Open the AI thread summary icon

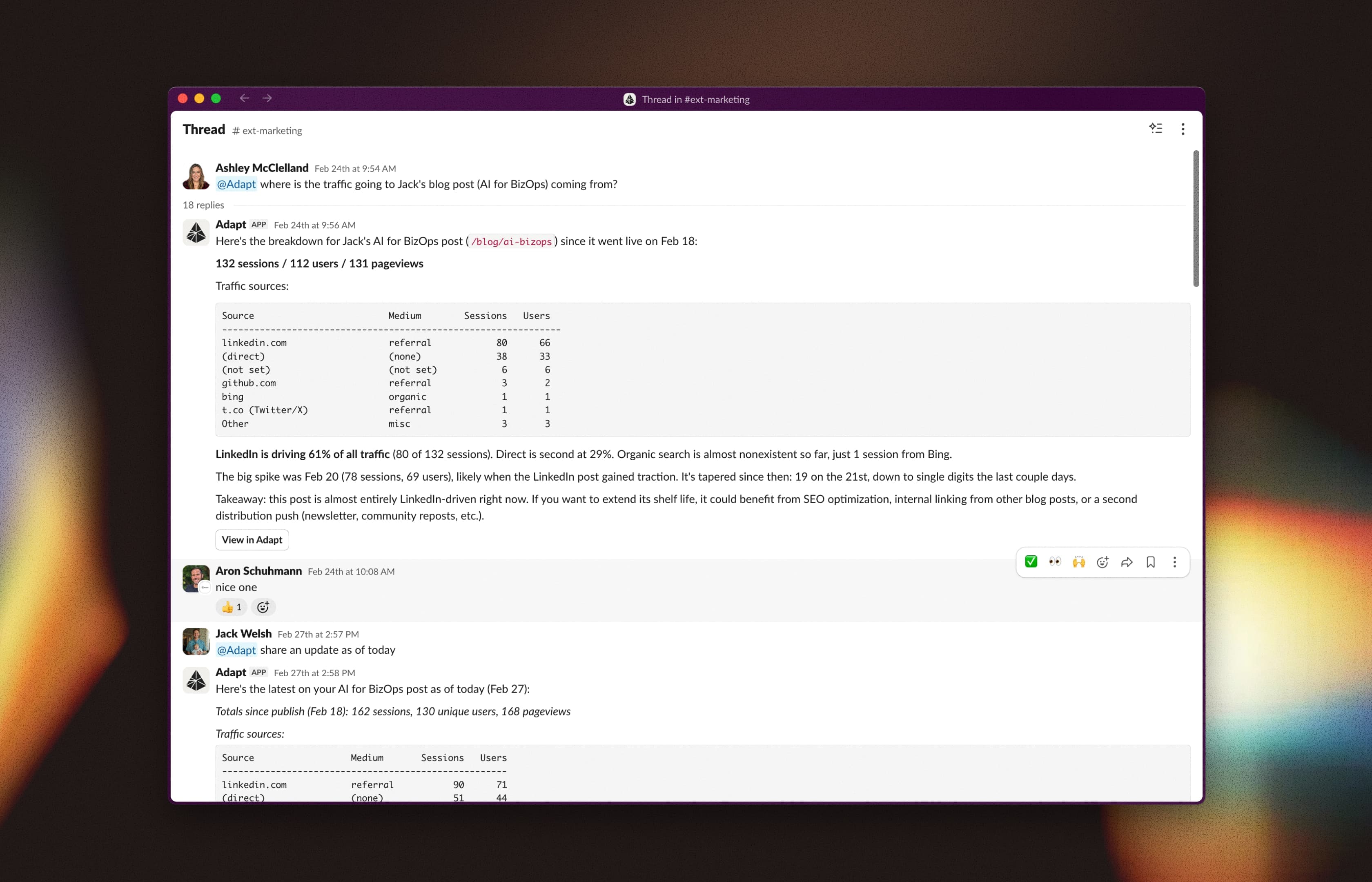point(1156,128)
